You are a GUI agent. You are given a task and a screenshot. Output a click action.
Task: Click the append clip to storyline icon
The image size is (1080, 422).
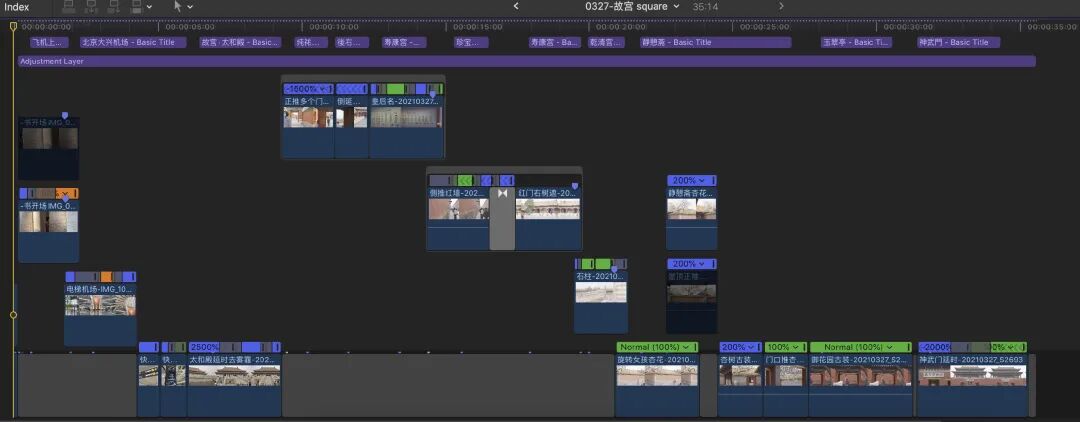114,7
